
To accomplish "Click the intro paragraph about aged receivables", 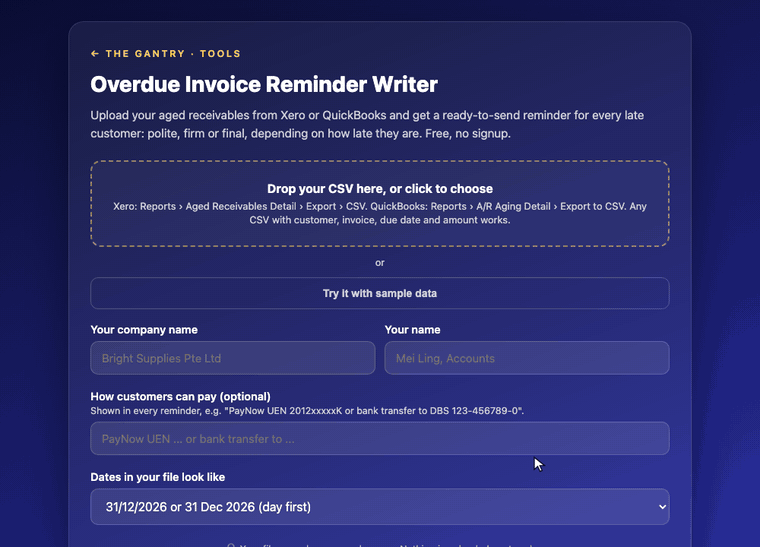I will 367,125.
